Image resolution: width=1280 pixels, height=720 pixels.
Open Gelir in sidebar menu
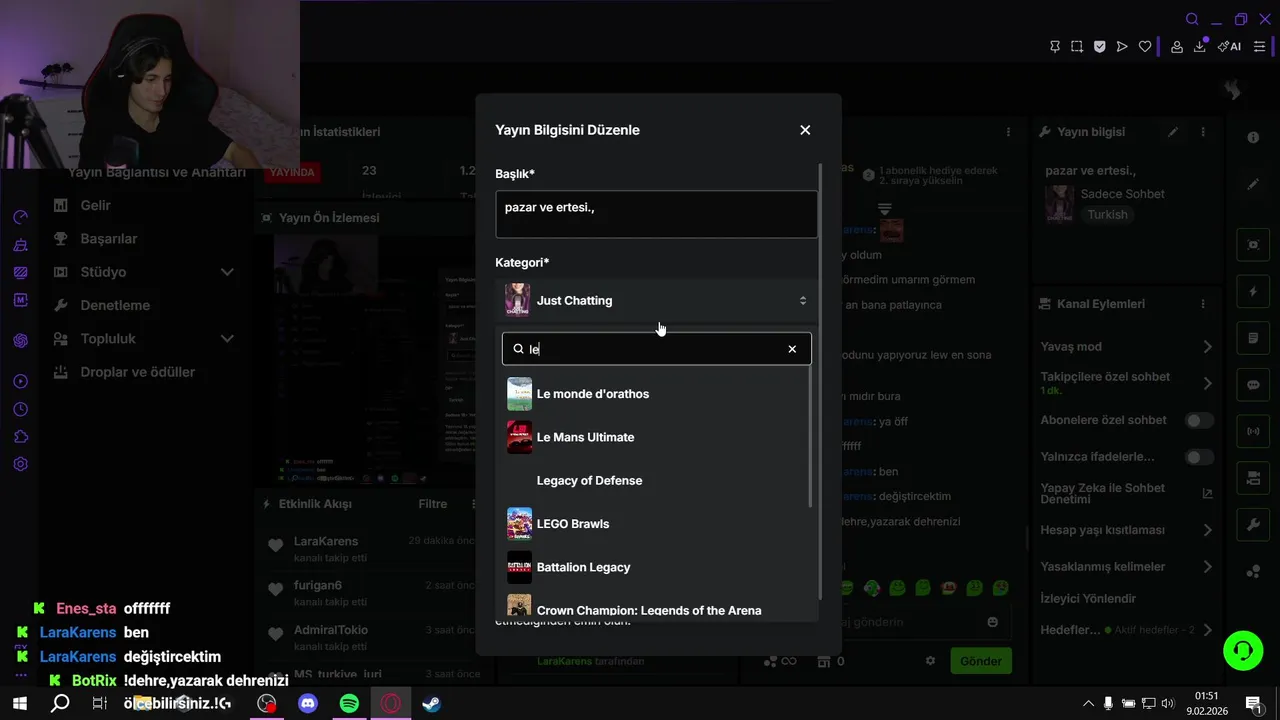[x=96, y=205]
